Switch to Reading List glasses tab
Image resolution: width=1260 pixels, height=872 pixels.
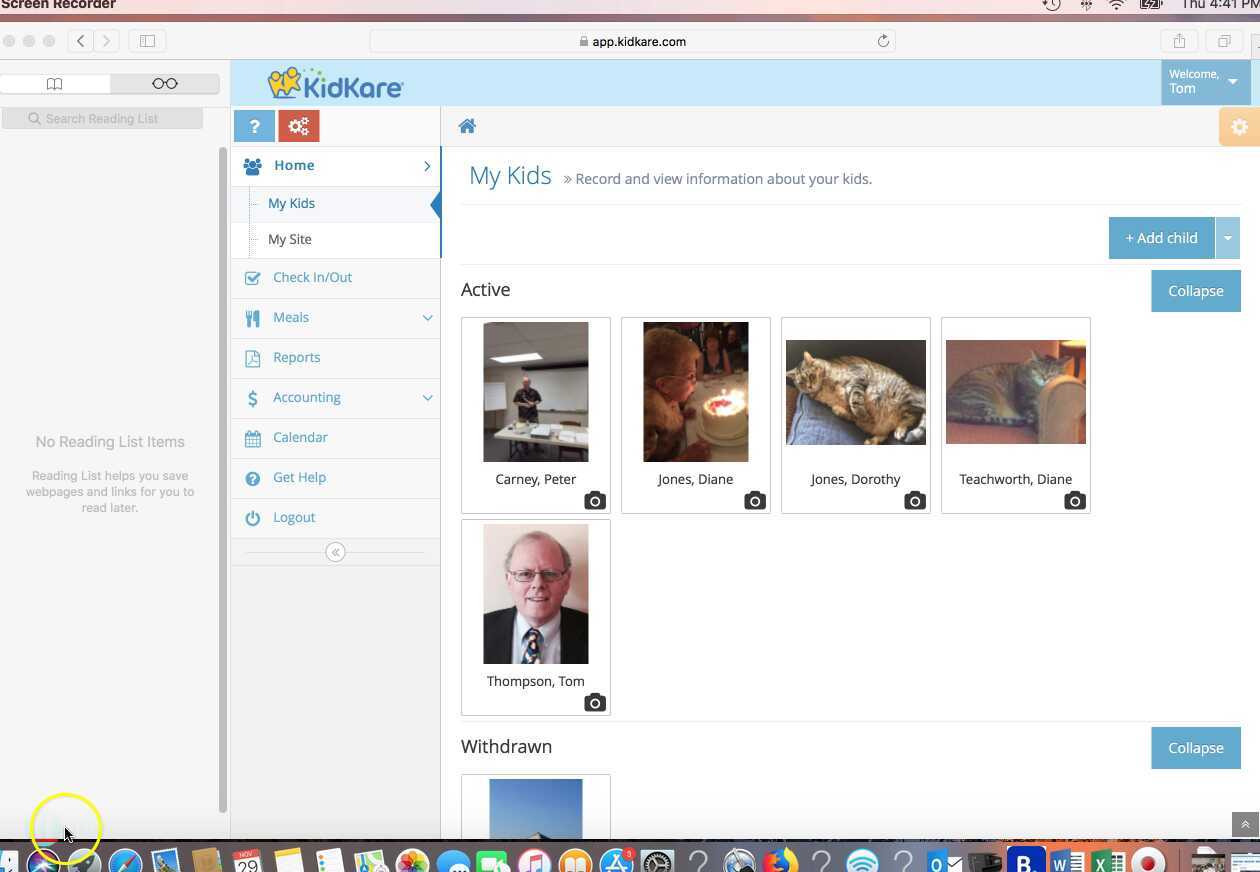(x=165, y=84)
